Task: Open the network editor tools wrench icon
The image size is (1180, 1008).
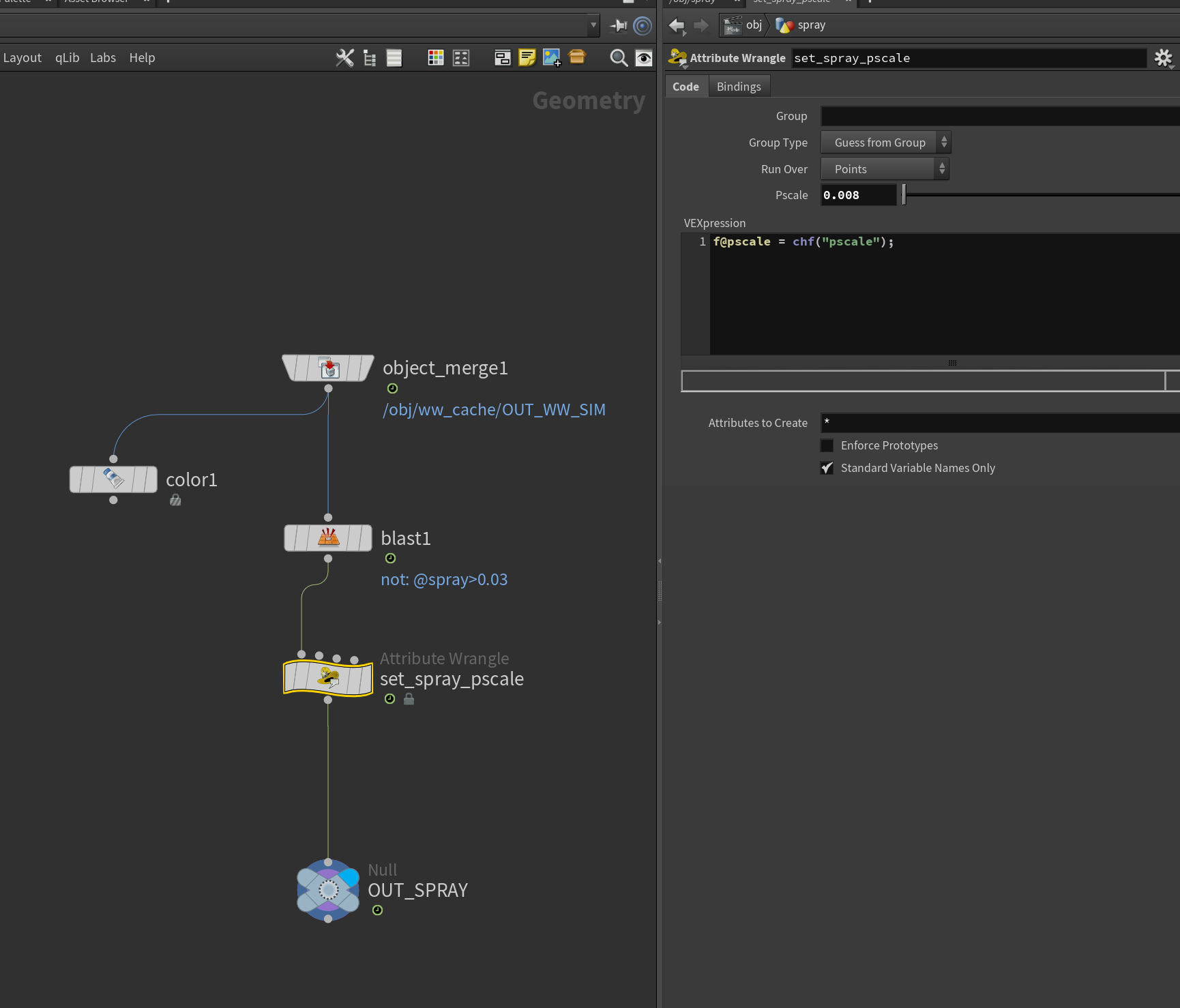Action: (x=345, y=58)
